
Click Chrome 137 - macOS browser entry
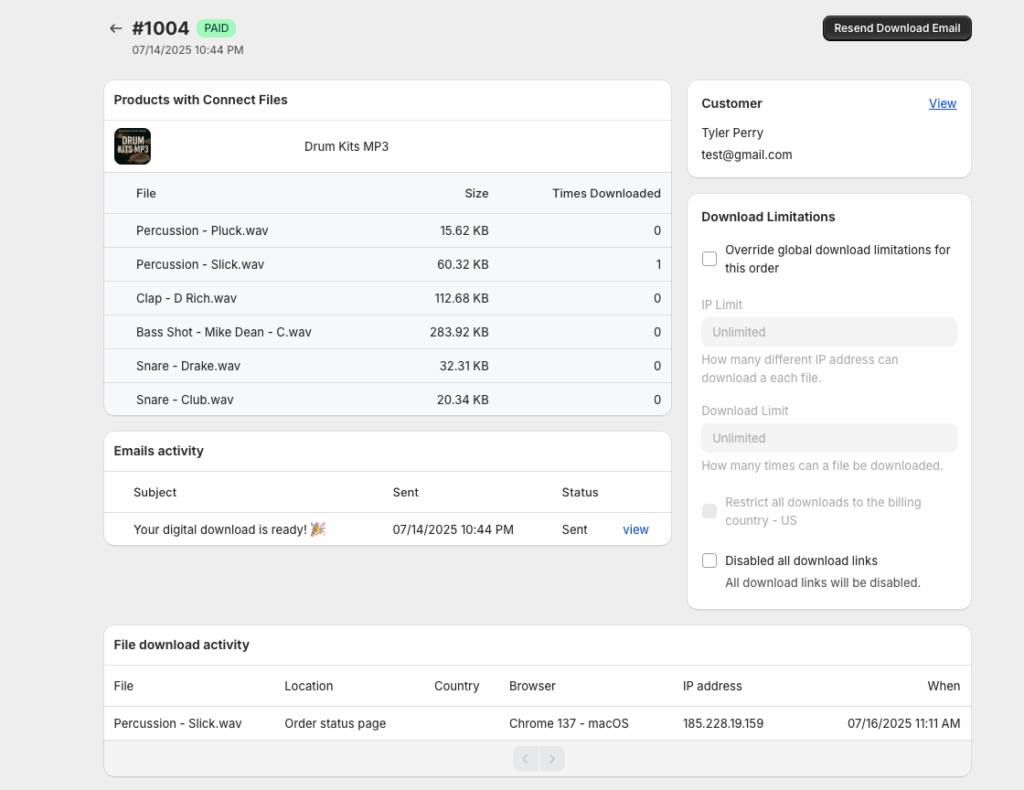pyautogui.click(x=569, y=723)
